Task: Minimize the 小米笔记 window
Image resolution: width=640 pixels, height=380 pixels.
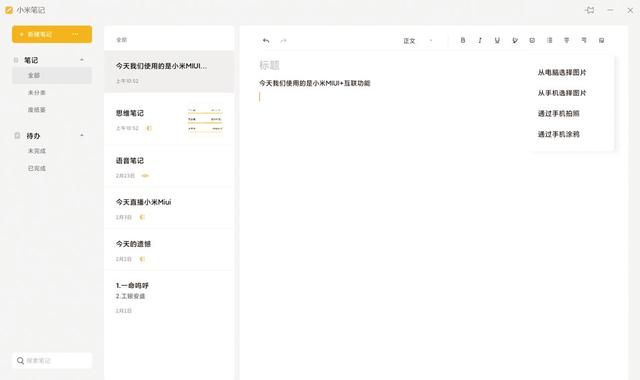Action: pyautogui.click(x=610, y=10)
